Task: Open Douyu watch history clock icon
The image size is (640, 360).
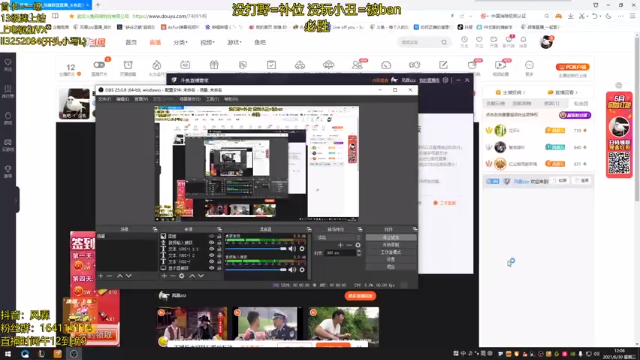Action: coord(464,40)
